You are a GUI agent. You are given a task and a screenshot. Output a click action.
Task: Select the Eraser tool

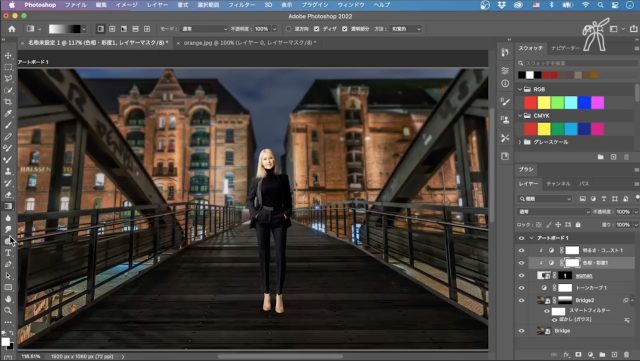(x=8, y=194)
